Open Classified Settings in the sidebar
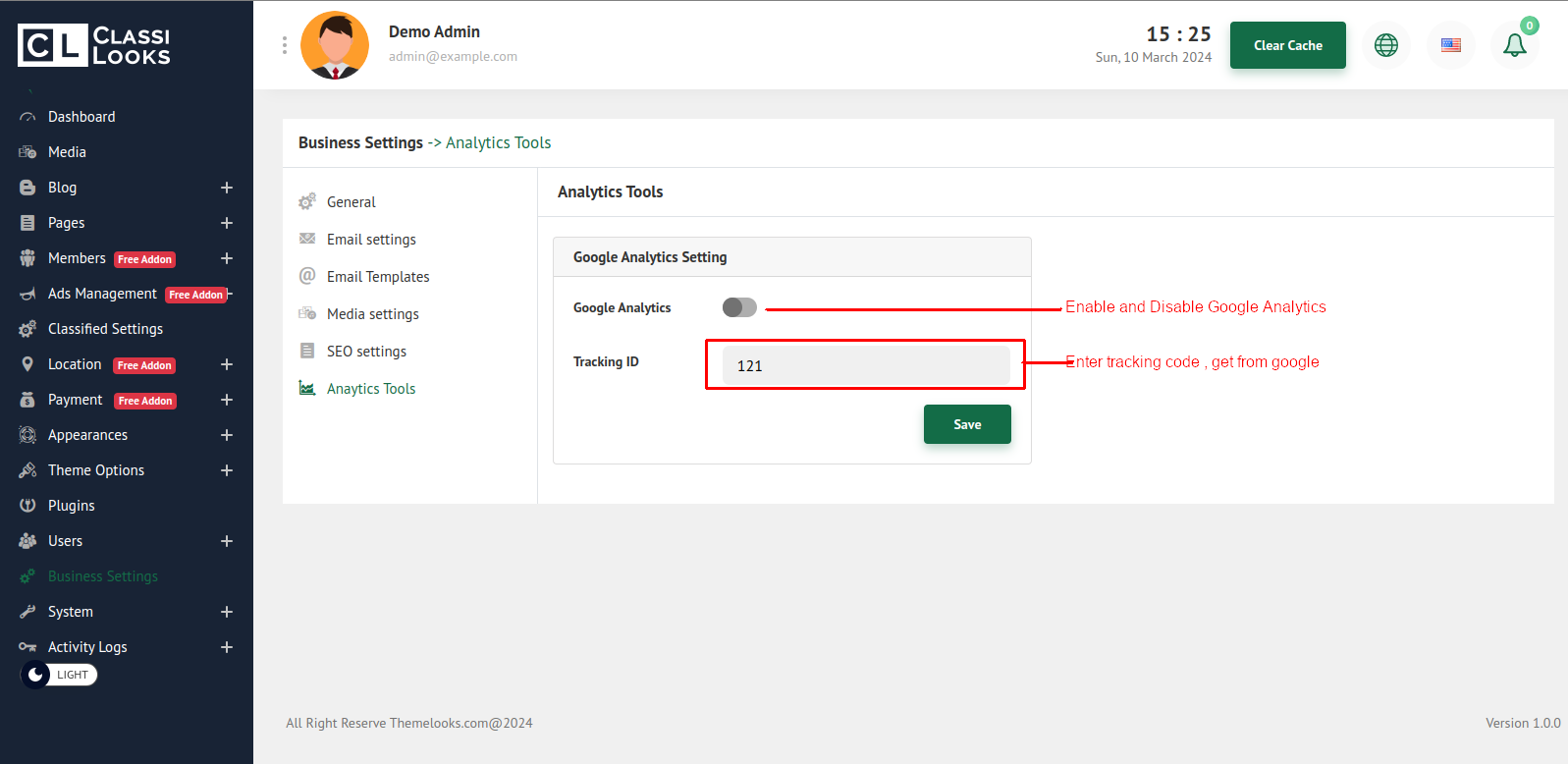1568x764 pixels. (x=105, y=329)
